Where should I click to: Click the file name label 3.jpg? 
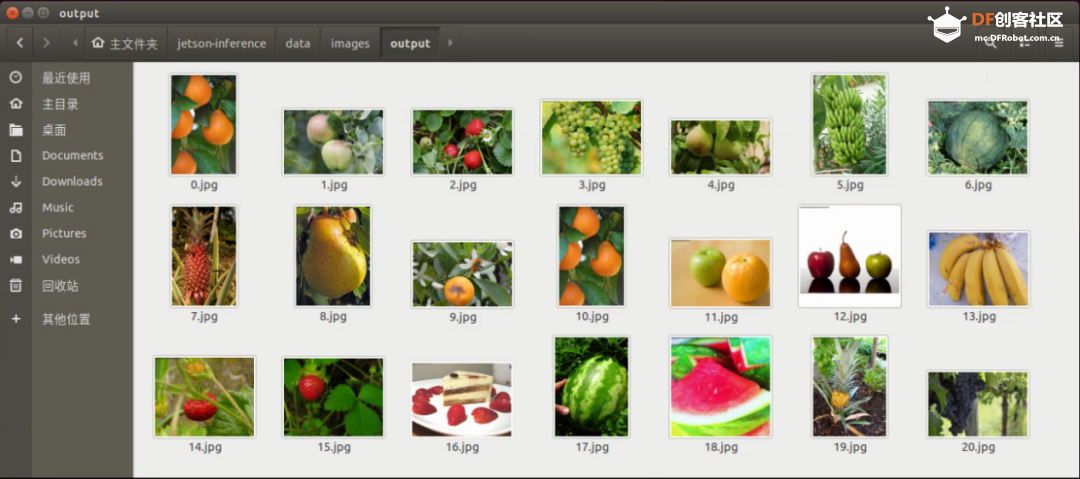pyautogui.click(x=592, y=185)
